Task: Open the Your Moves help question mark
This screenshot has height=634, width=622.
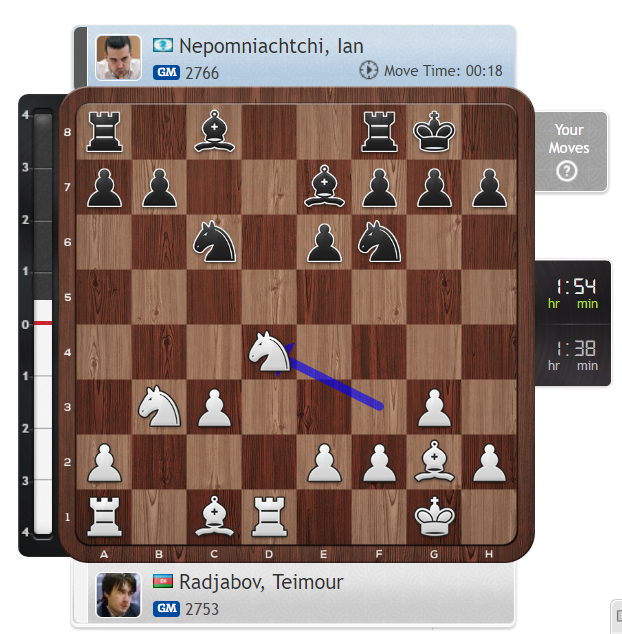Action: click(567, 171)
